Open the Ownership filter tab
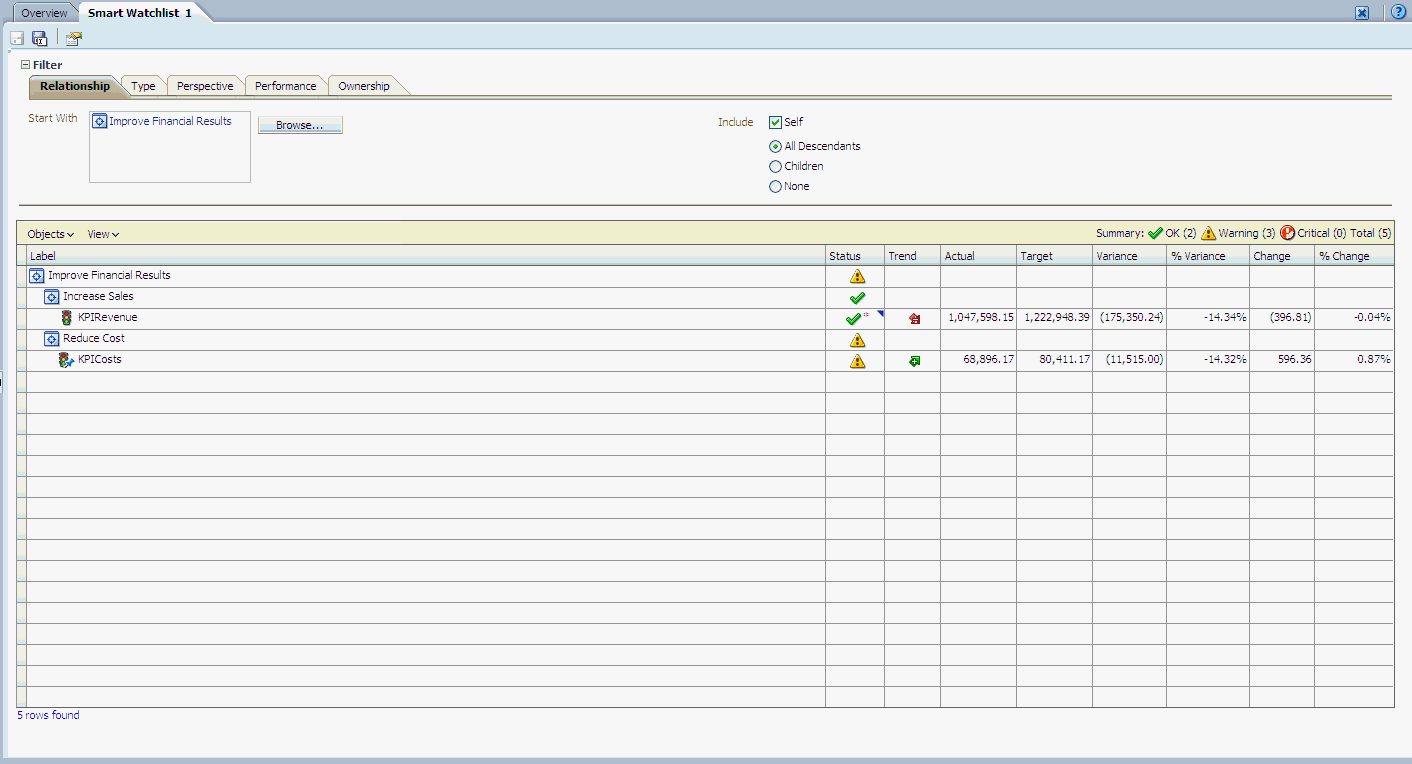This screenshot has width=1412, height=764. coord(364,86)
